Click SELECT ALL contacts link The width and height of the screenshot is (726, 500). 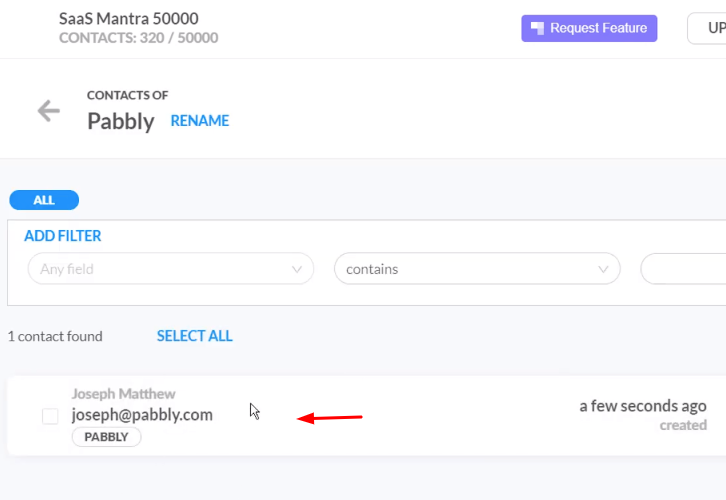click(x=194, y=336)
